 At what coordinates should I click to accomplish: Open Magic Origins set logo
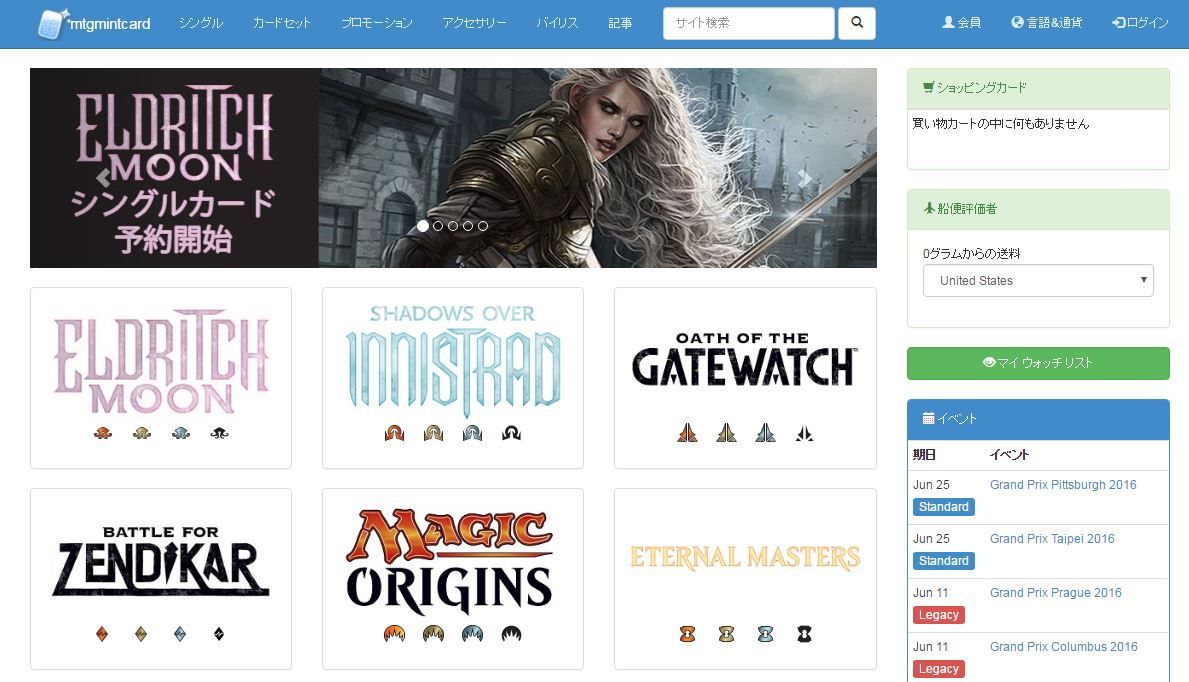pos(450,562)
